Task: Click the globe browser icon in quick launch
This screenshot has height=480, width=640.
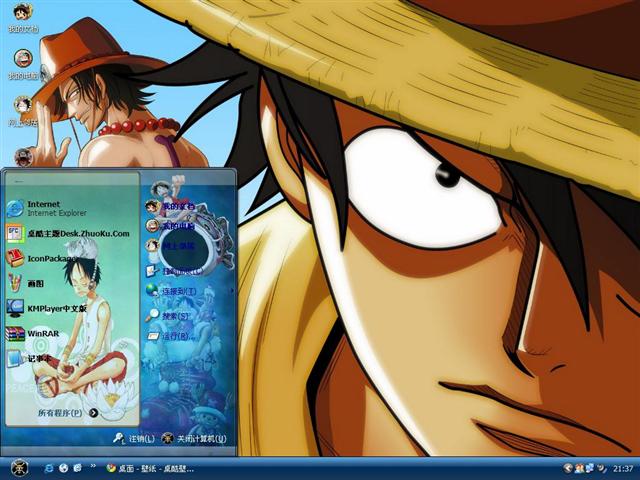Action: [63, 468]
